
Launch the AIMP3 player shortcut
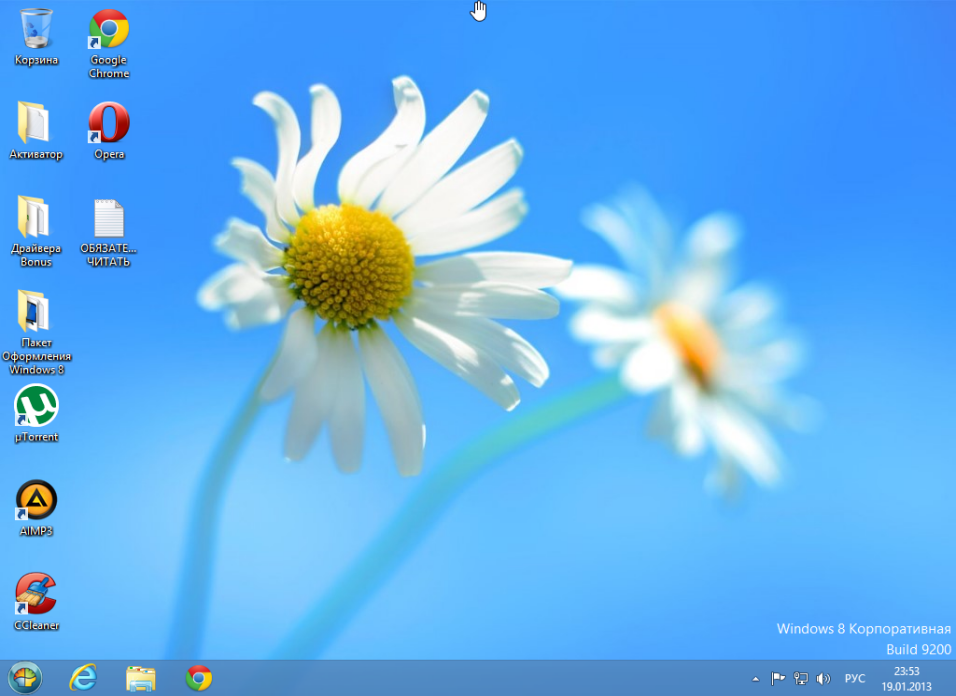(x=36, y=508)
